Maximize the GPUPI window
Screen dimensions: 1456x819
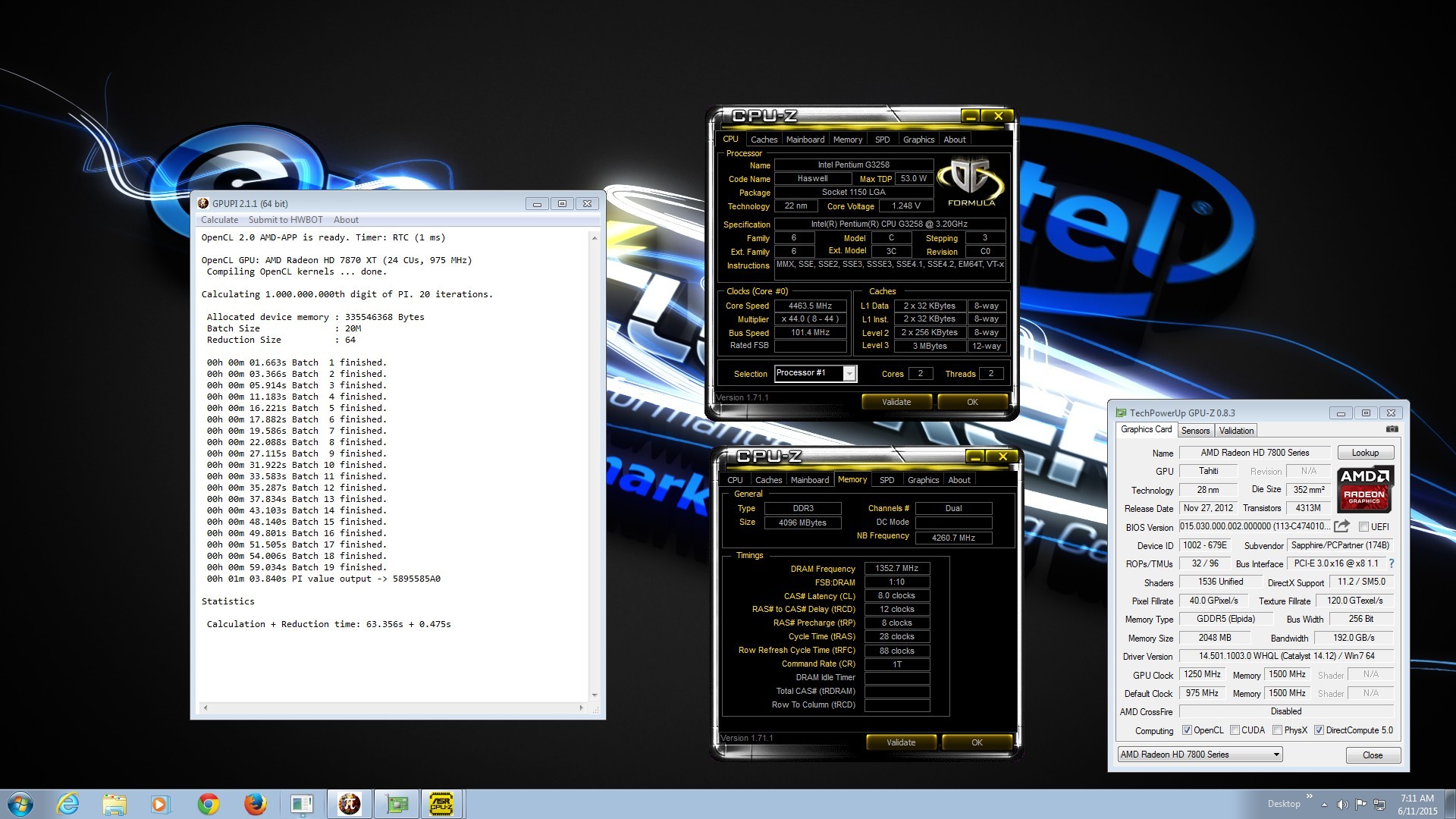[x=562, y=203]
